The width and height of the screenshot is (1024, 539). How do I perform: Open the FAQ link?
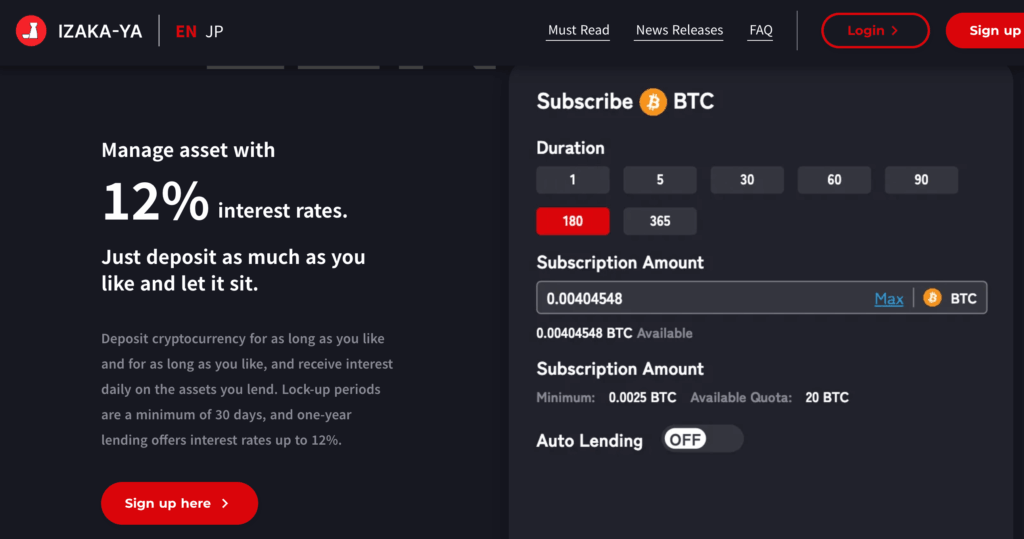coord(761,30)
